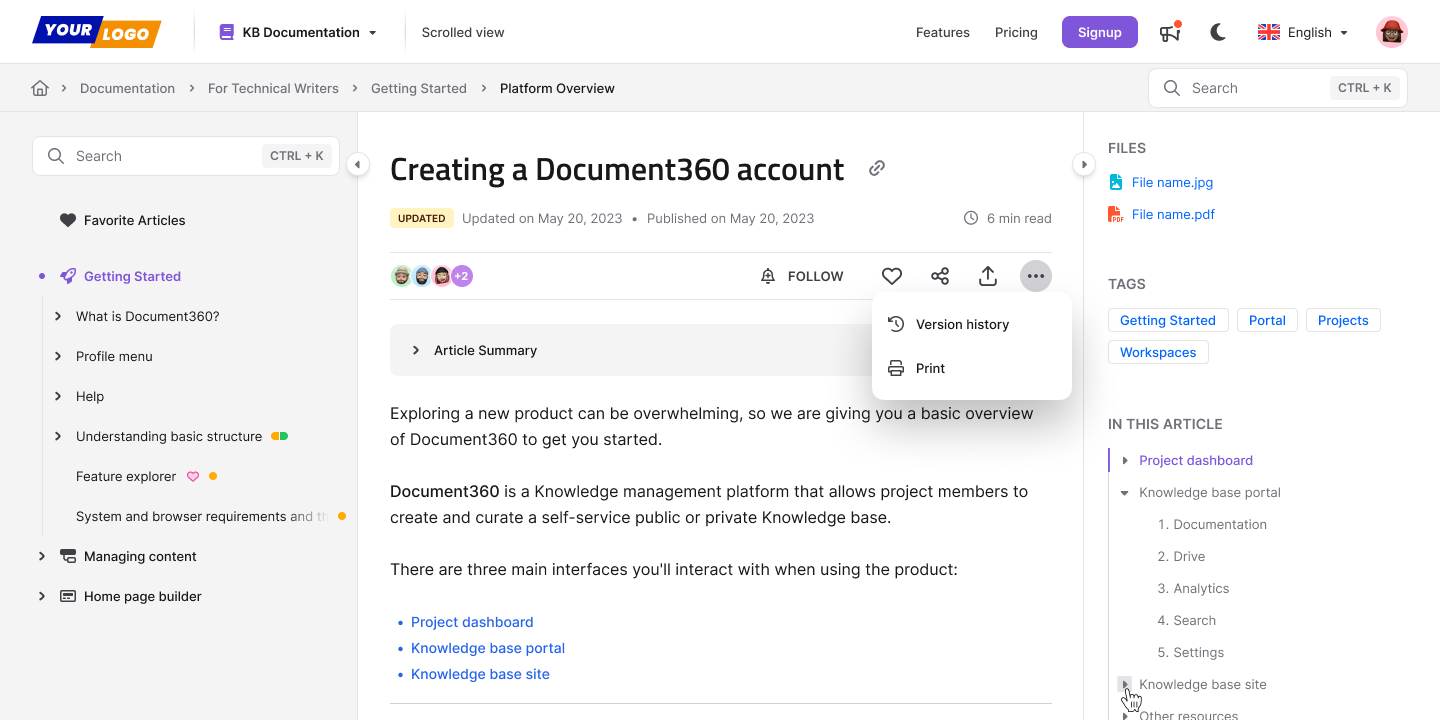
Task: Expand Project dashboard in article outline
Action: pyautogui.click(x=1125, y=460)
